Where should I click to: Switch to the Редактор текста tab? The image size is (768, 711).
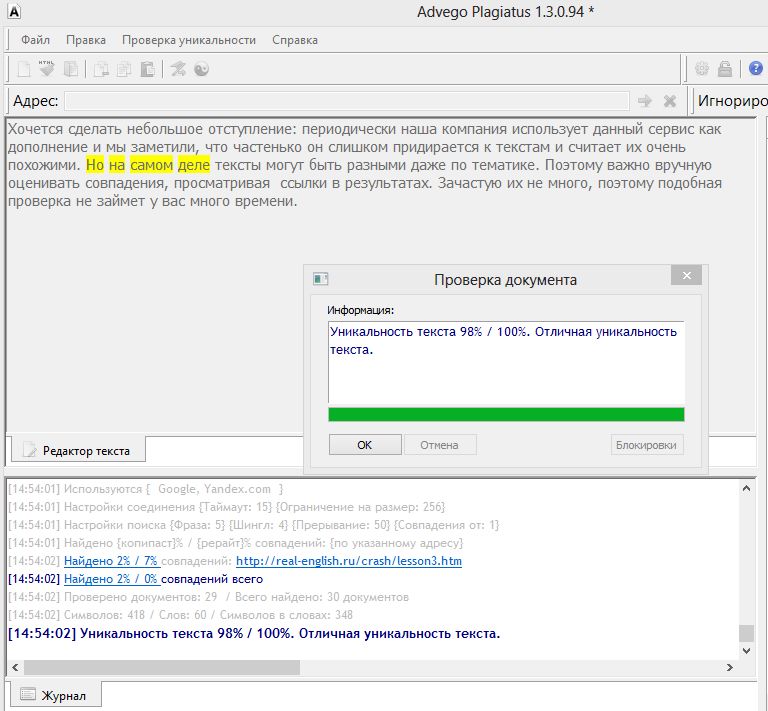(x=78, y=450)
